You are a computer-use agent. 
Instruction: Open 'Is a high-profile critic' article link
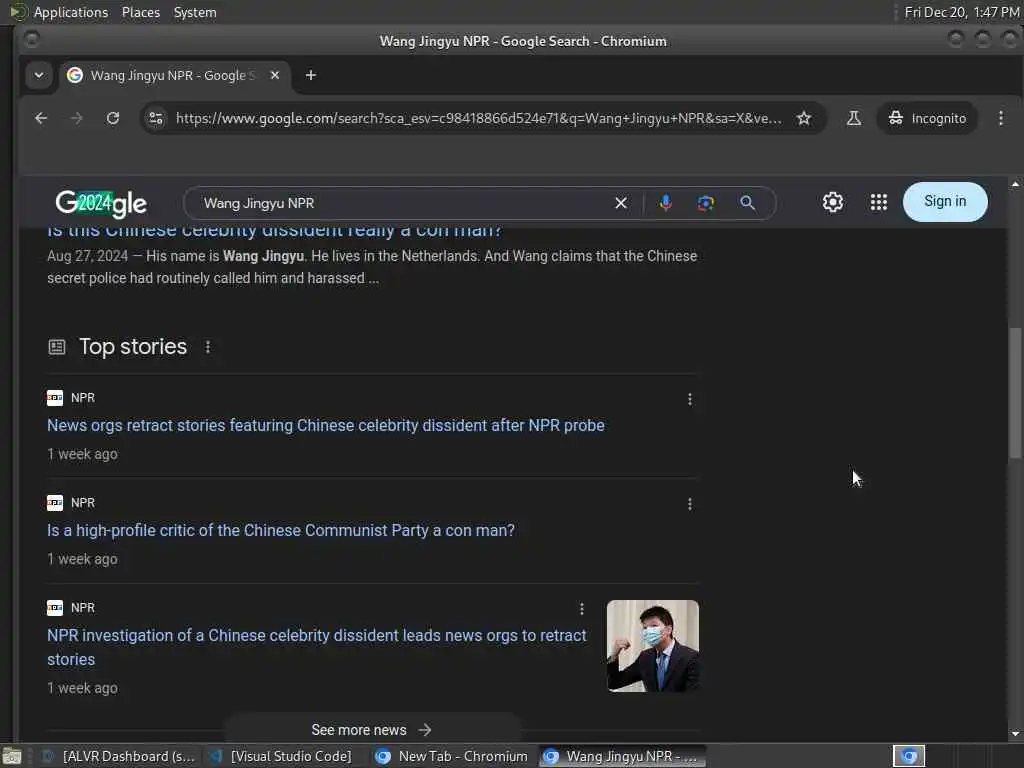point(280,530)
